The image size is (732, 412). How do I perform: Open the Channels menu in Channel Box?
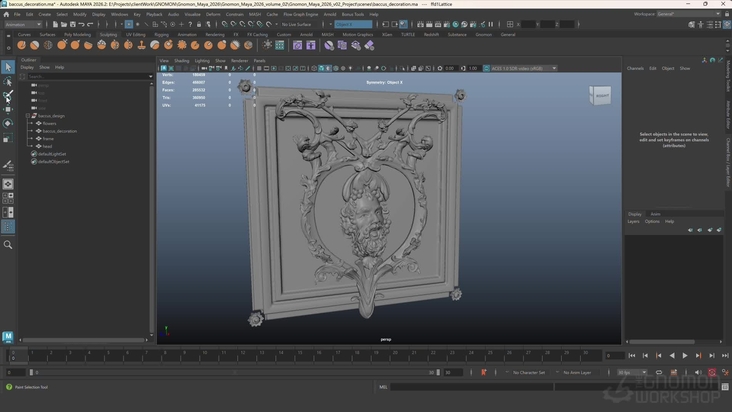point(635,68)
